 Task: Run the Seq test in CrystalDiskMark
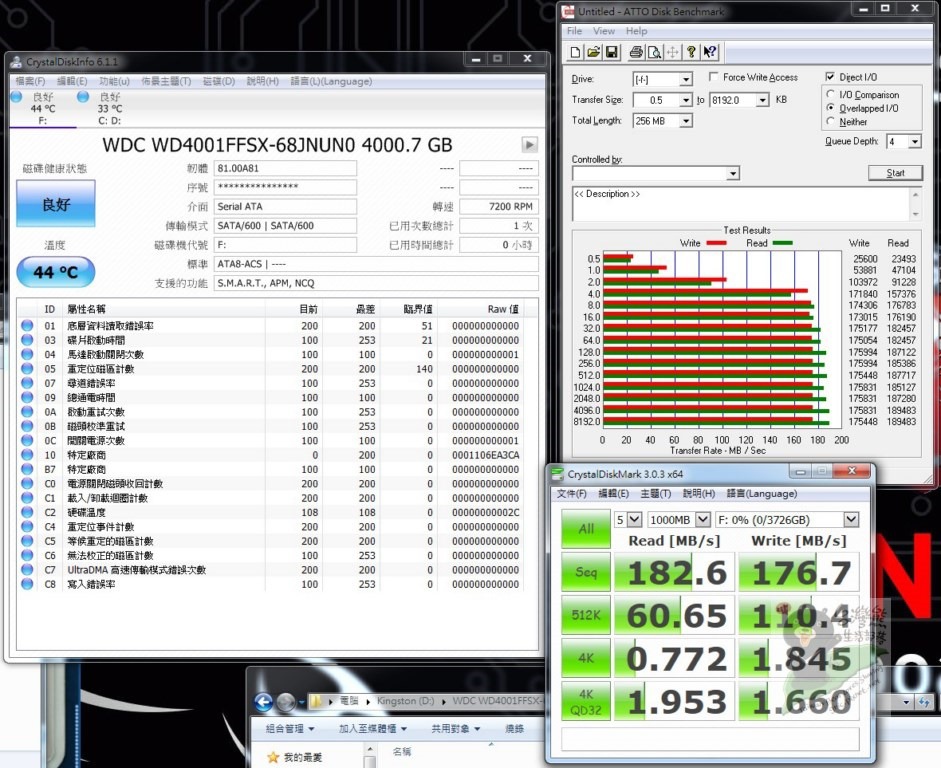(x=586, y=572)
